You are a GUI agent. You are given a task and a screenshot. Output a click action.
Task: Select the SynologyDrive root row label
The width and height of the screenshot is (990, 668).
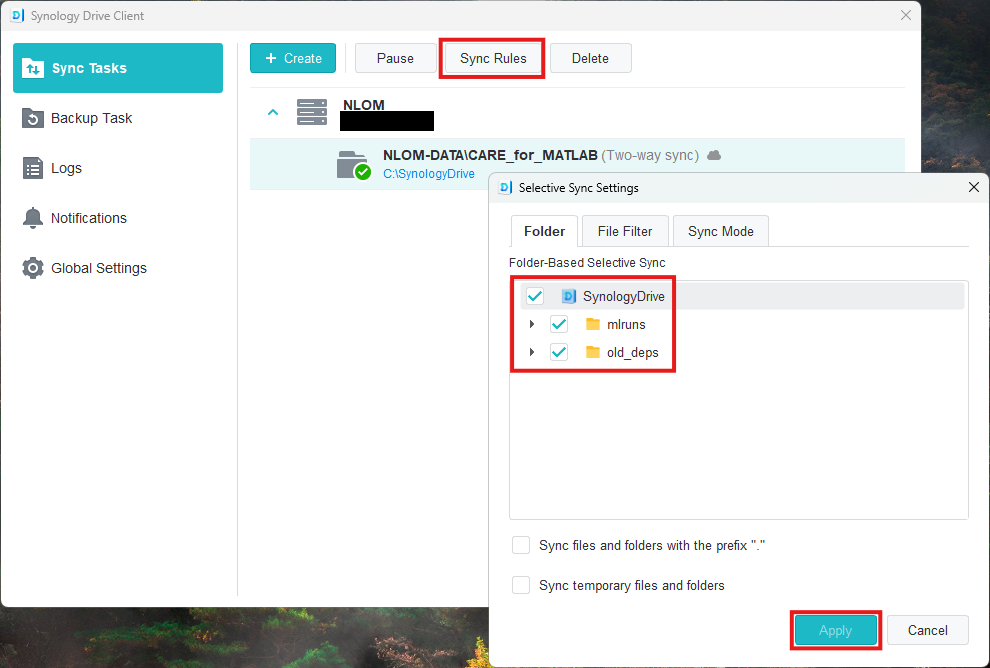(x=623, y=296)
